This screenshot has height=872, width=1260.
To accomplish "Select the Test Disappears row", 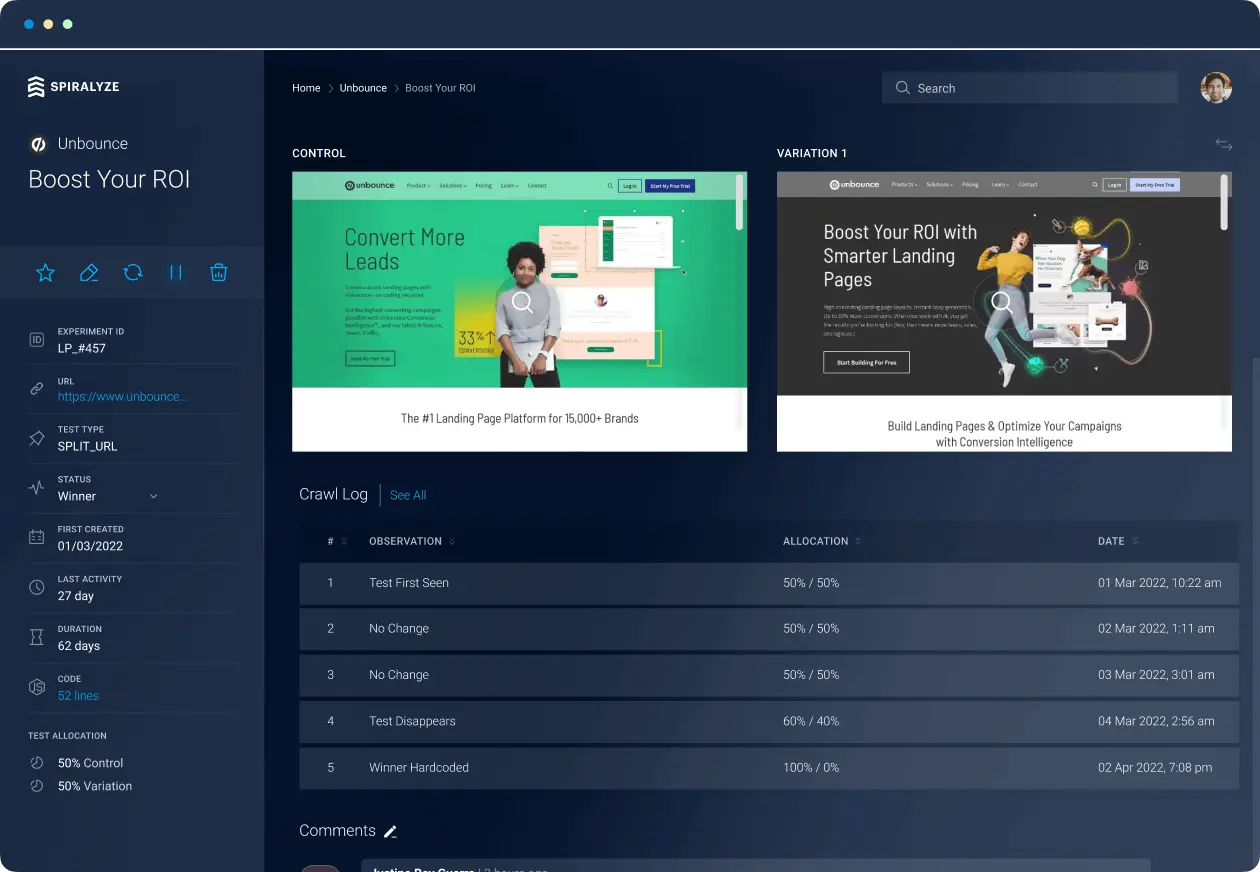I will (768, 721).
